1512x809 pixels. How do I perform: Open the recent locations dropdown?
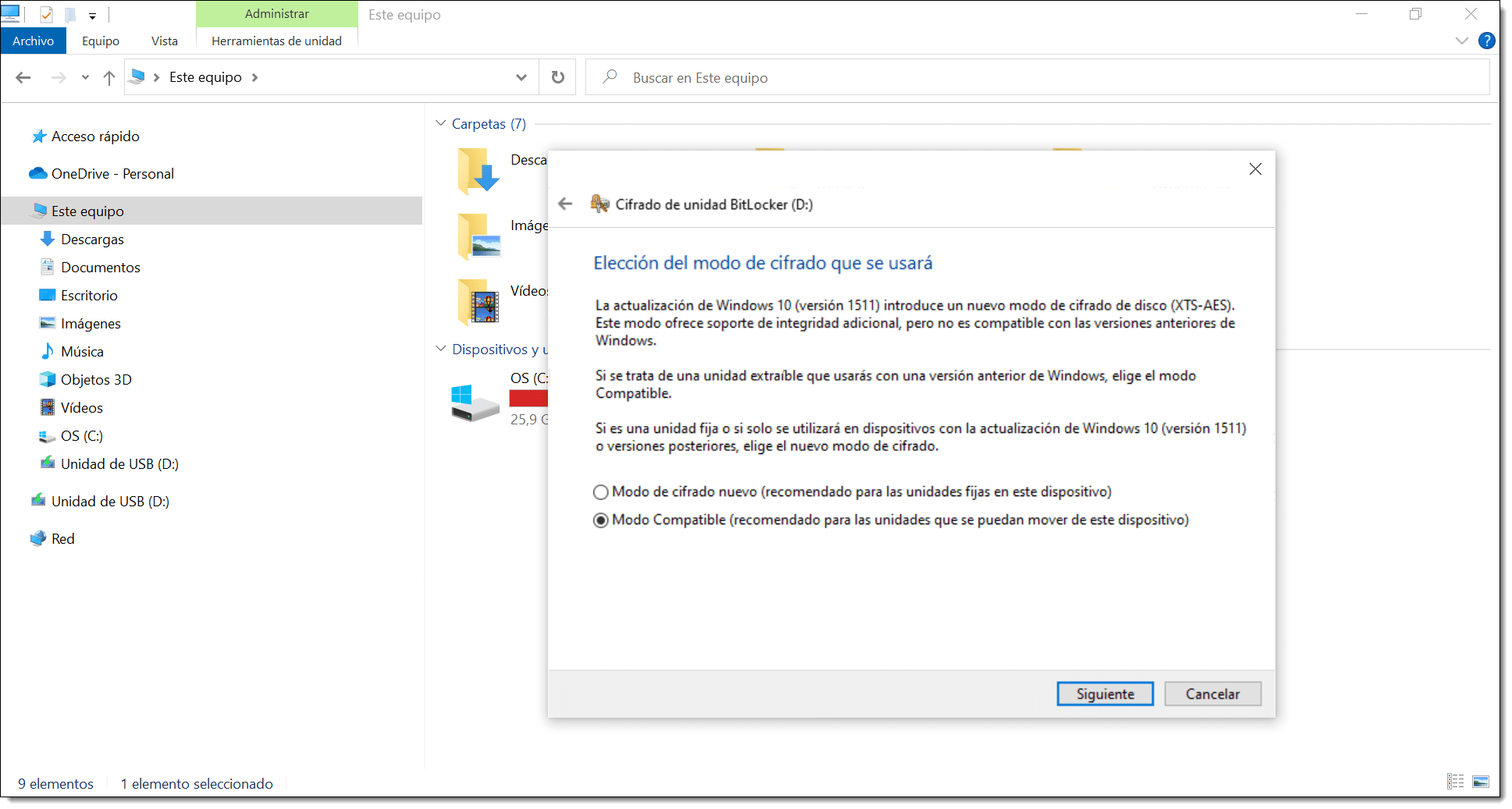(x=85, y=77)
